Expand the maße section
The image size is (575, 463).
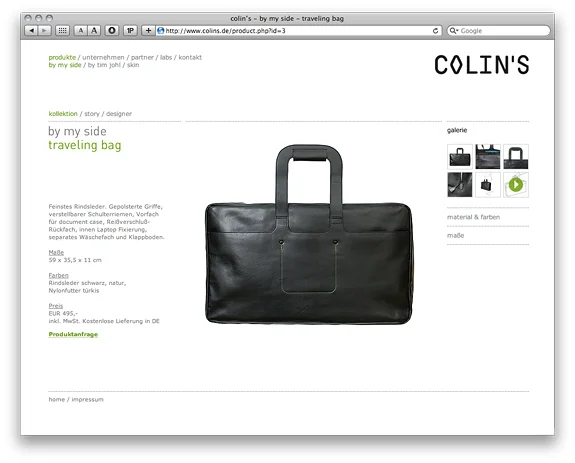click(455, 235)
